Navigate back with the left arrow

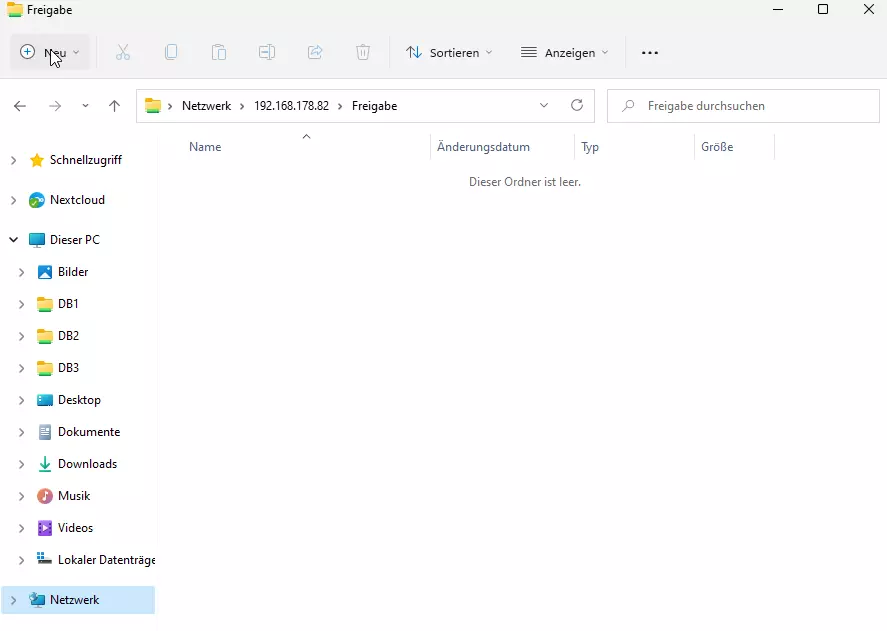(x=20, y=106)
